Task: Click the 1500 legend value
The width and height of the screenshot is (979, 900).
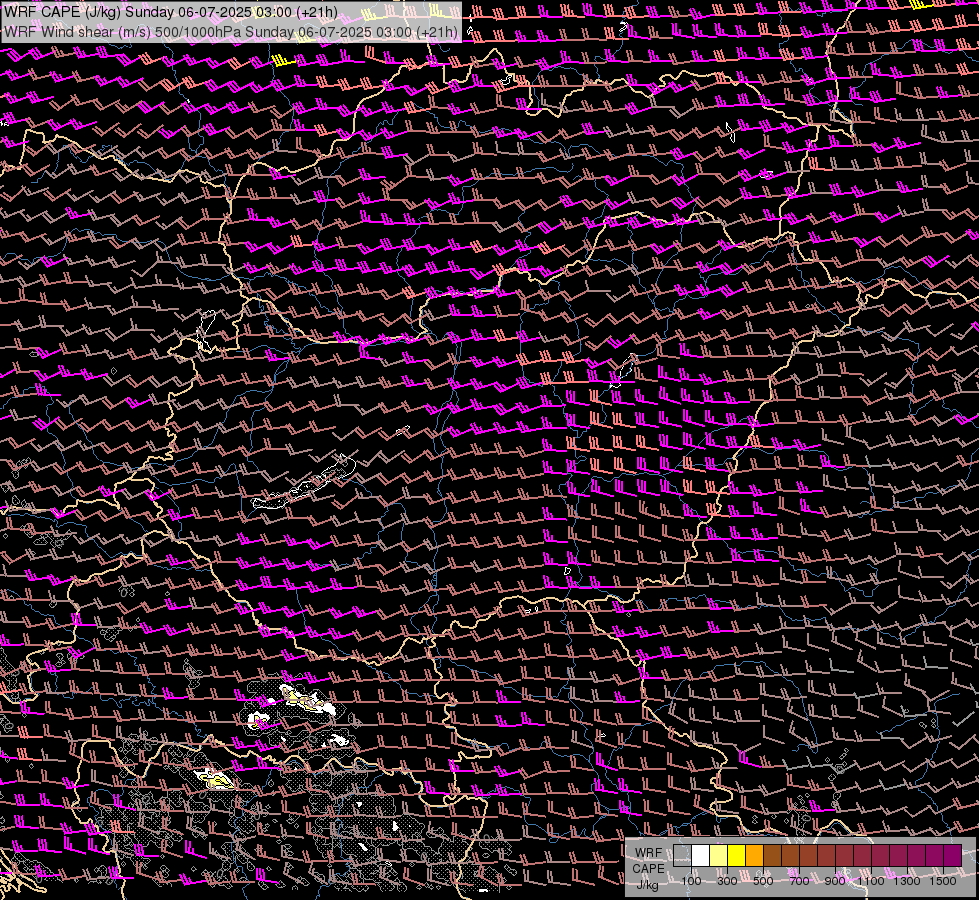Action: pos(943,881)
